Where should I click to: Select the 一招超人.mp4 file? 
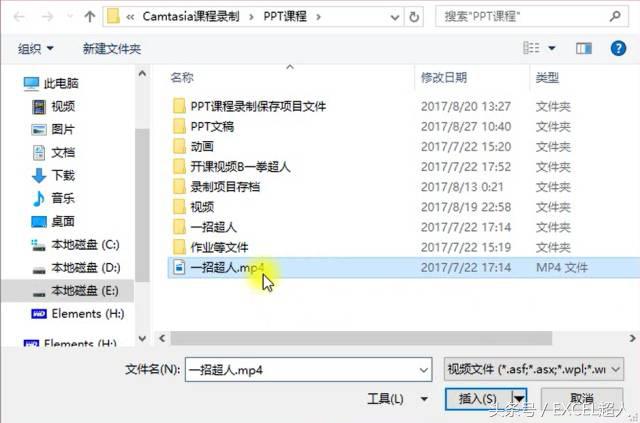[x=403, y=267]
